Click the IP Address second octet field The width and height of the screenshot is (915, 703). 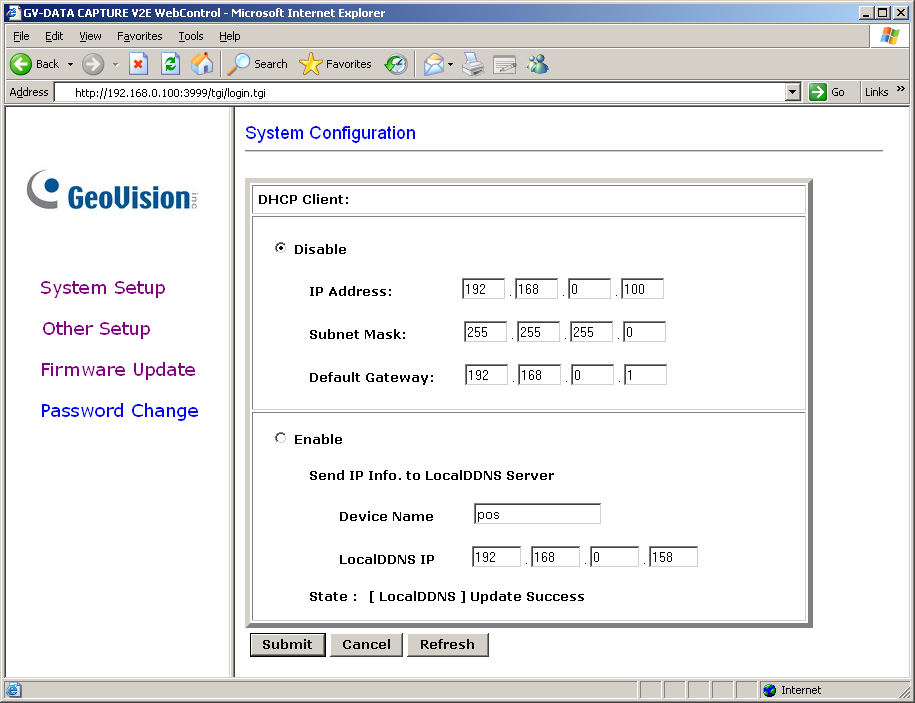tap(537, 289)
